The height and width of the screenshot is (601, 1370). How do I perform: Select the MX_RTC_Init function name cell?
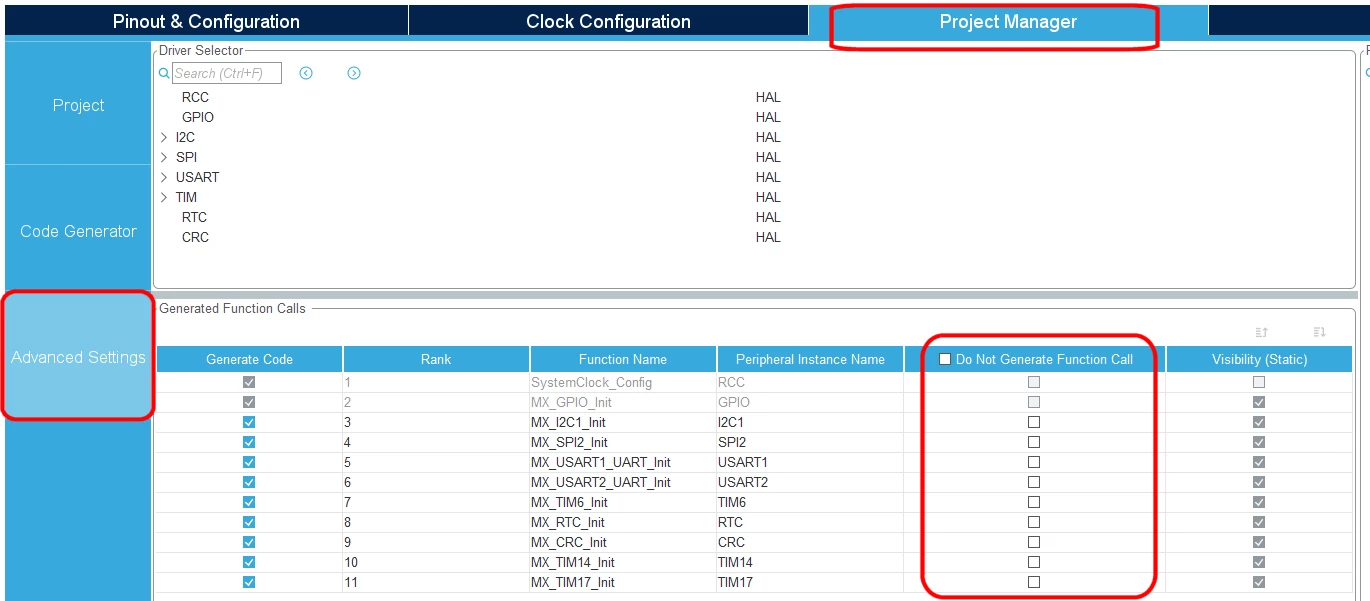pyautogui.click(x=623, y=522)
